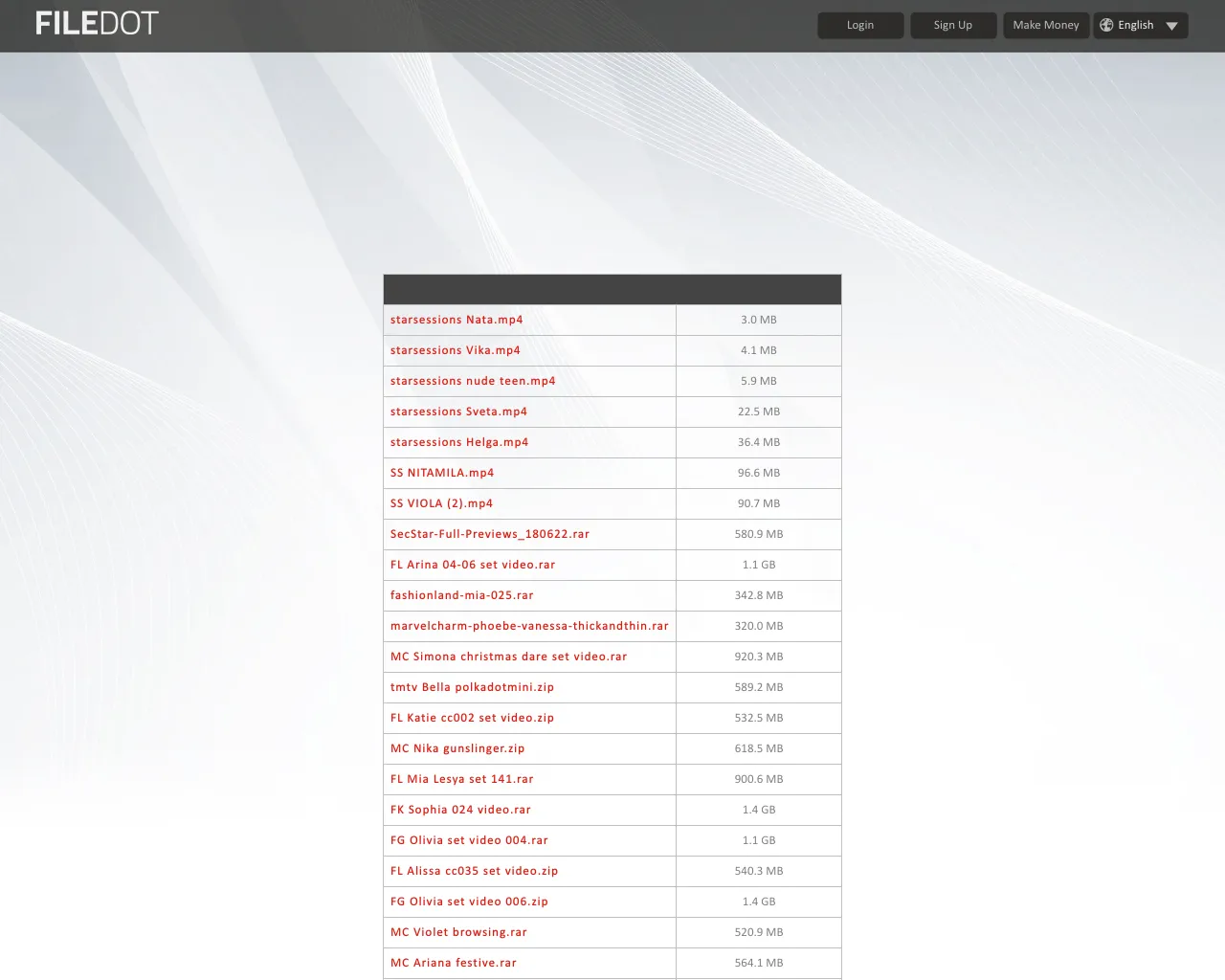The image size is (1225, 980).
Task: Open the English language dropdown
Action: [x=1140, y=25]
